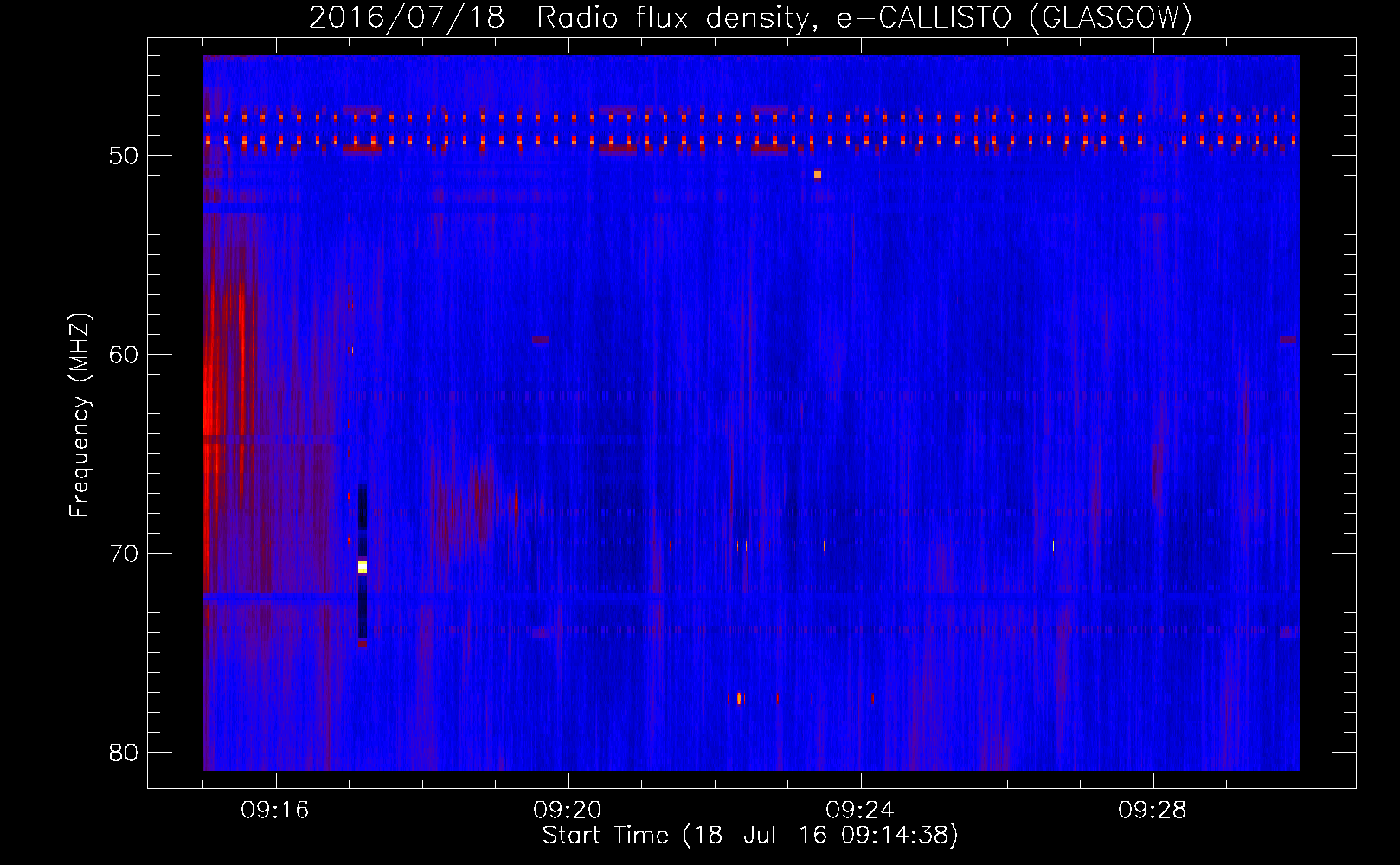The image size is (1400, 865).
Task: Click the orange spot near 51 MHz
Action: pos(818,175)
